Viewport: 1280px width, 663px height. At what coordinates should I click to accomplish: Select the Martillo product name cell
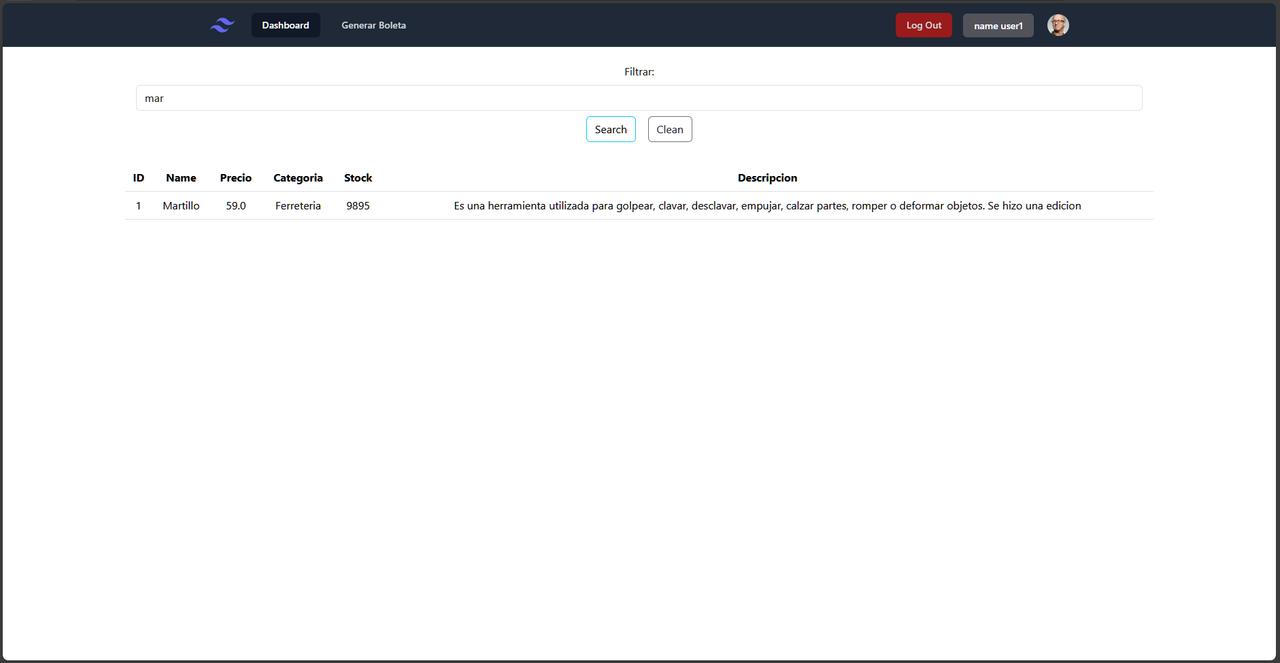point(181,205)
